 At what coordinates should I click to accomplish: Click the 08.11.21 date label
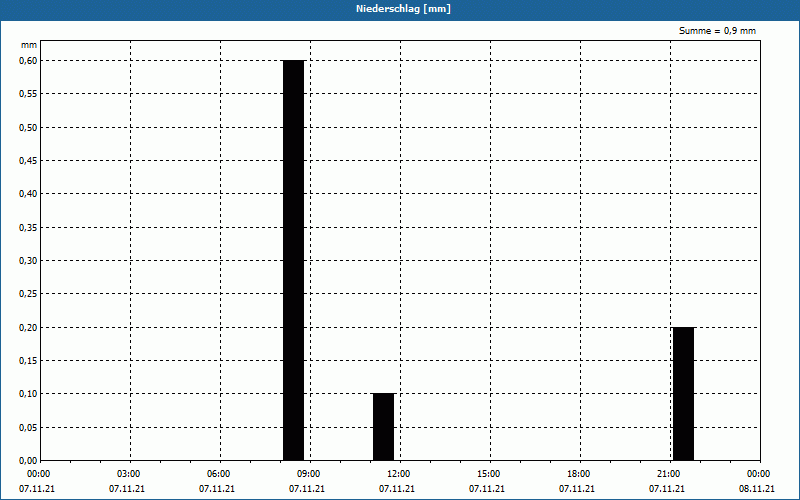click(x=757, y=489)
